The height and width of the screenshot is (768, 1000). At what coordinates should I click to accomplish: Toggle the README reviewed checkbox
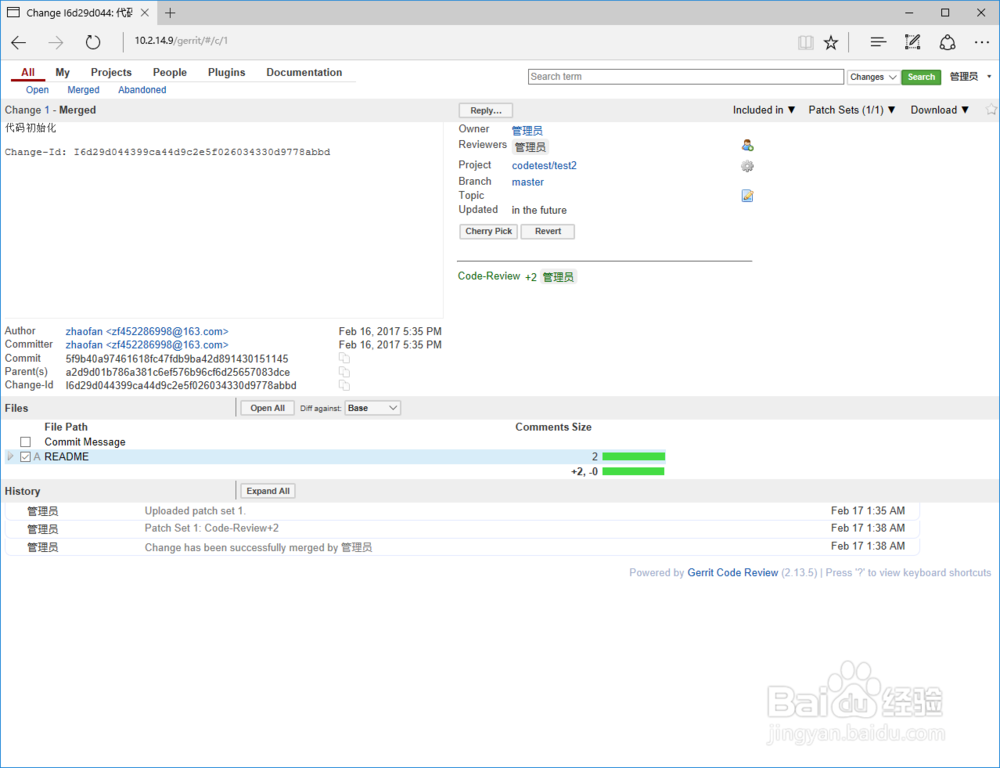(26, 457)
